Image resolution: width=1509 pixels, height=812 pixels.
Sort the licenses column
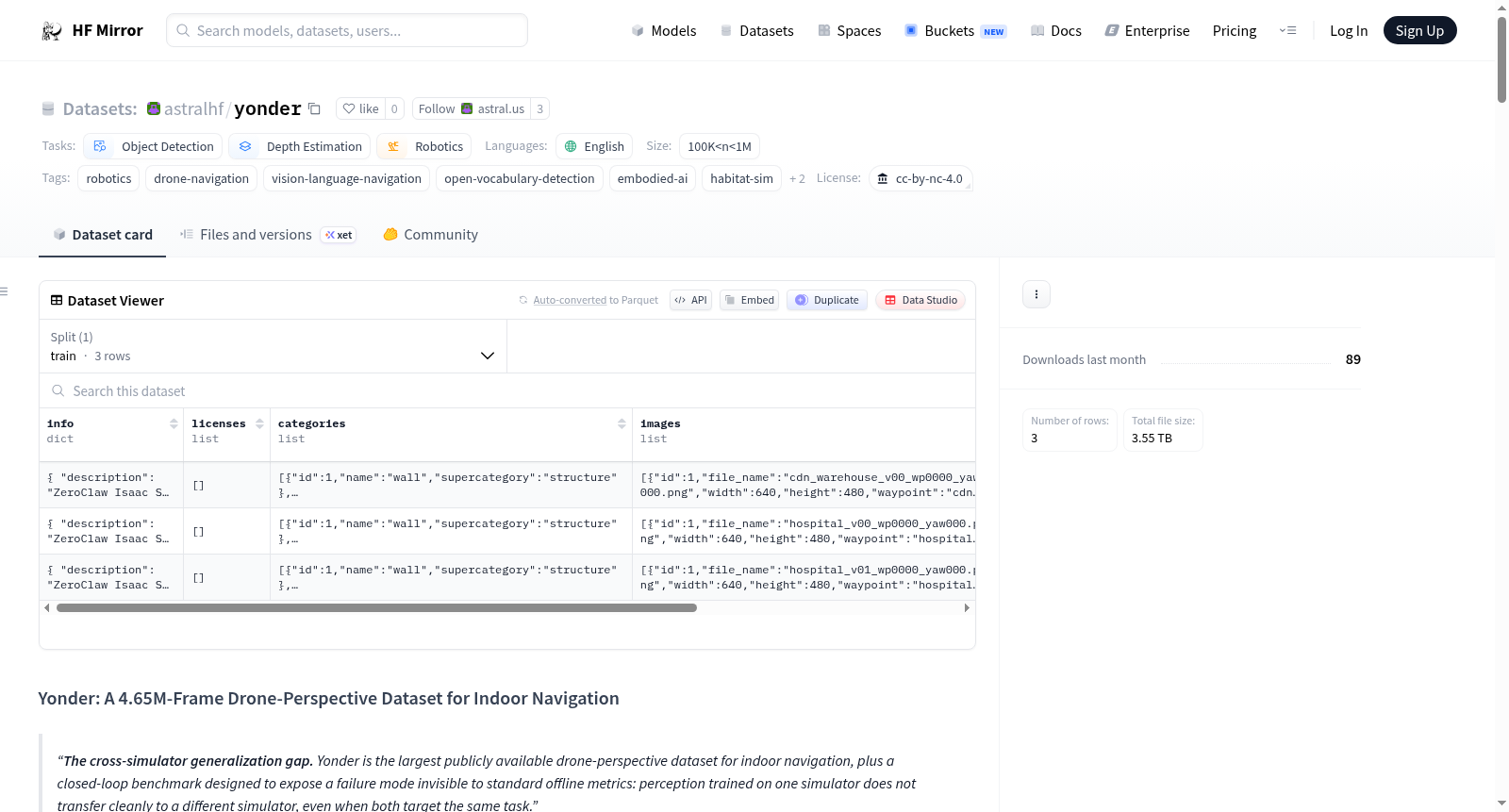(259, 423)
